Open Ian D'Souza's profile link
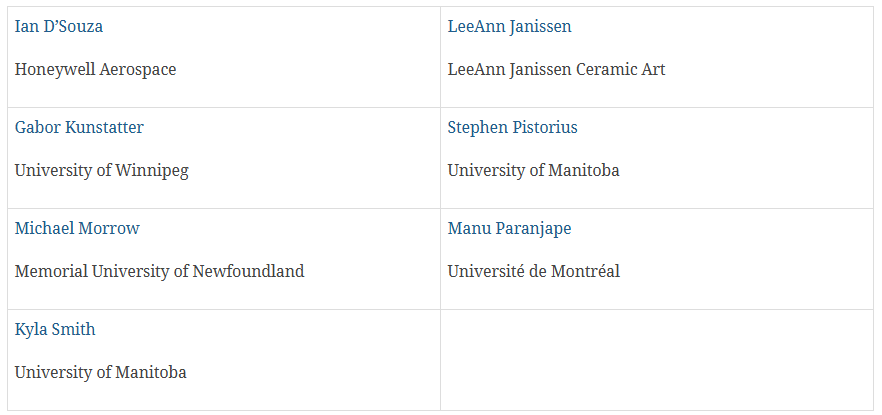The image size is (882, 415). click(58, 26)
